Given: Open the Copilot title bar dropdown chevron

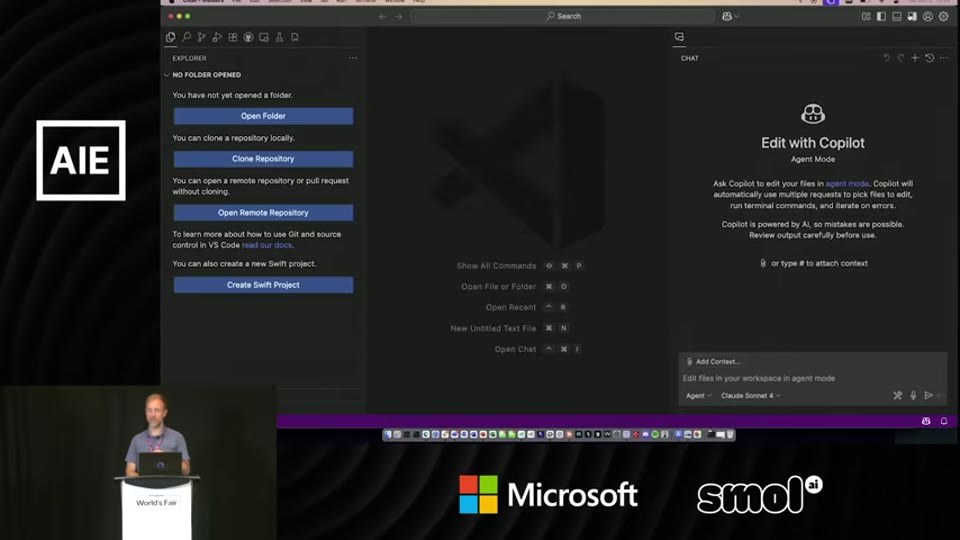Looking at the screenshot, I should tap(737, 17).
